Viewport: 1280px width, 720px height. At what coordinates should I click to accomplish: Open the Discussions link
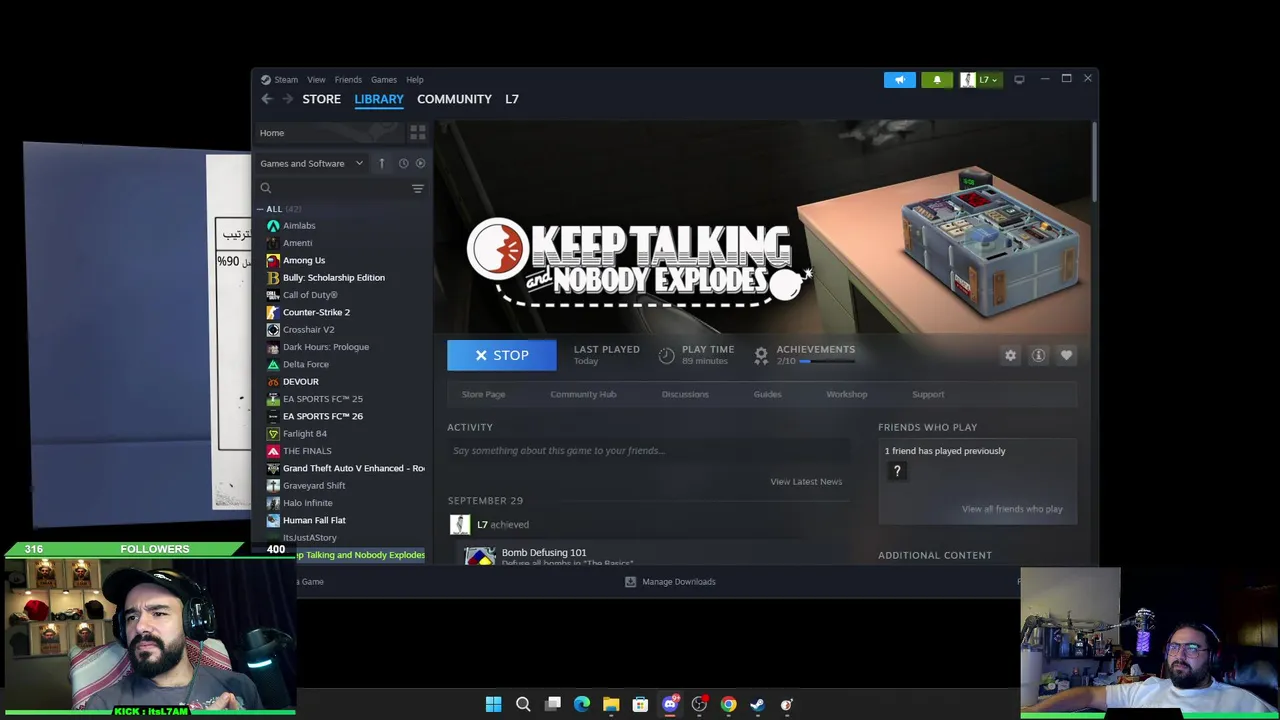pos(685,394)
